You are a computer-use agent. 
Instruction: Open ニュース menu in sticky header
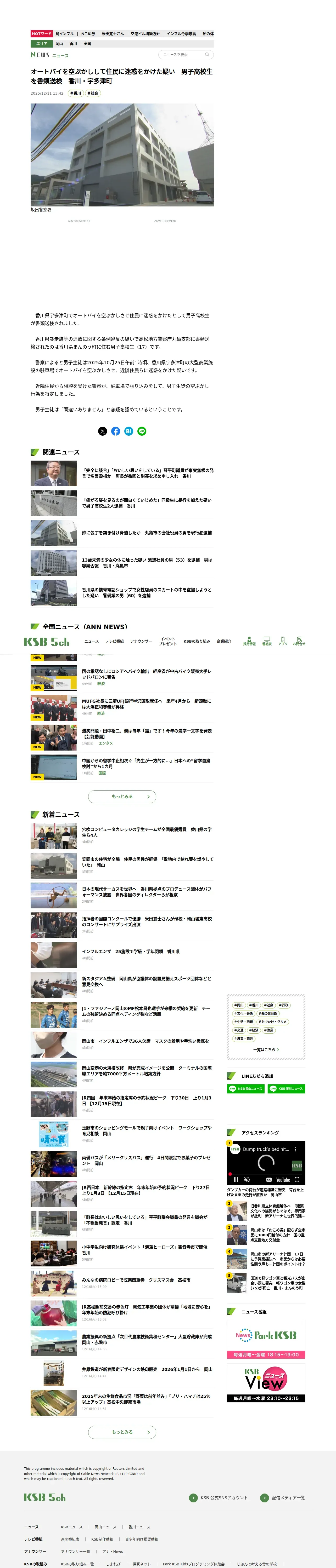point(92,641)
